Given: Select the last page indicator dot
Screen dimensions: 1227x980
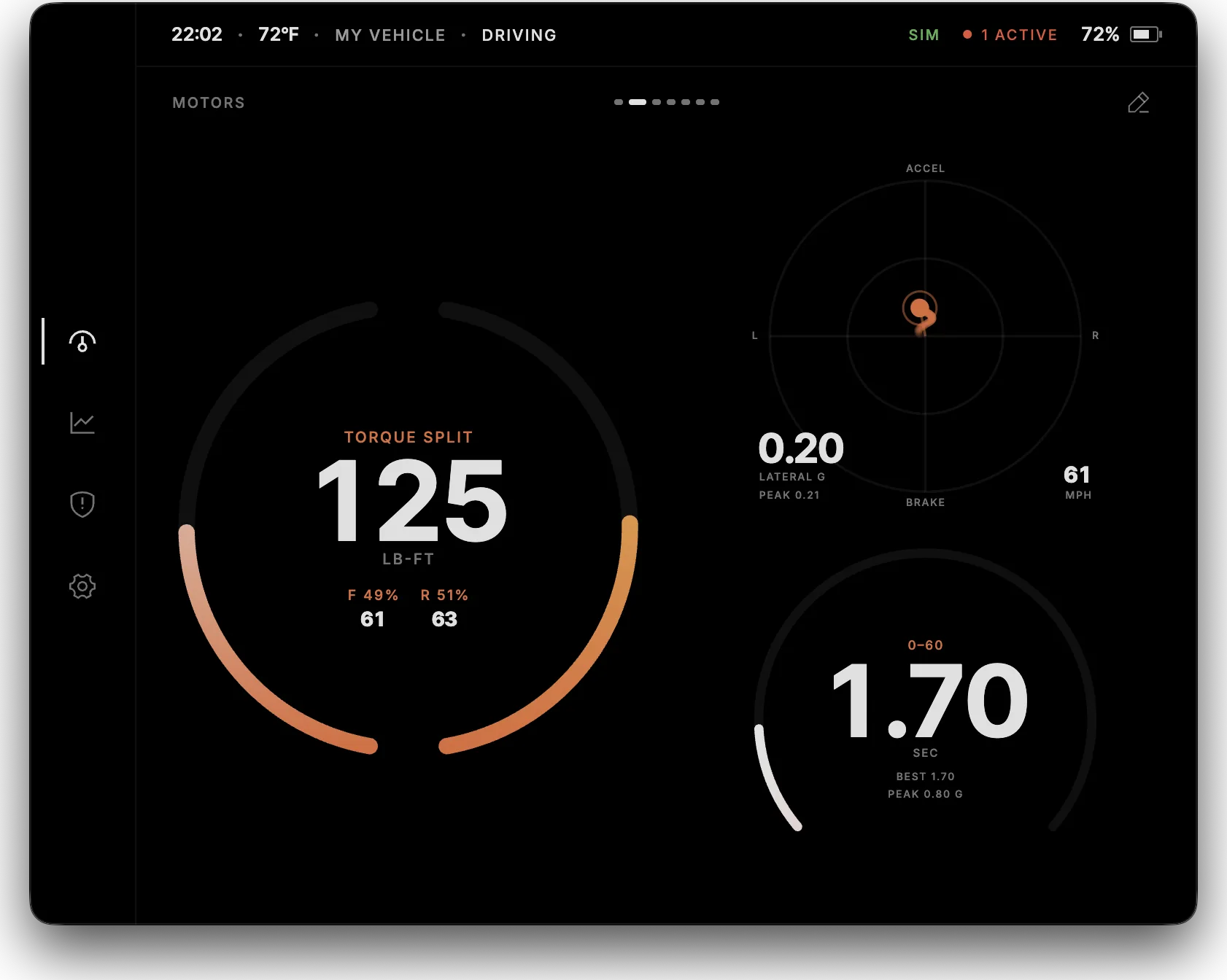Looking at the screenshot, I should point(715,102).
